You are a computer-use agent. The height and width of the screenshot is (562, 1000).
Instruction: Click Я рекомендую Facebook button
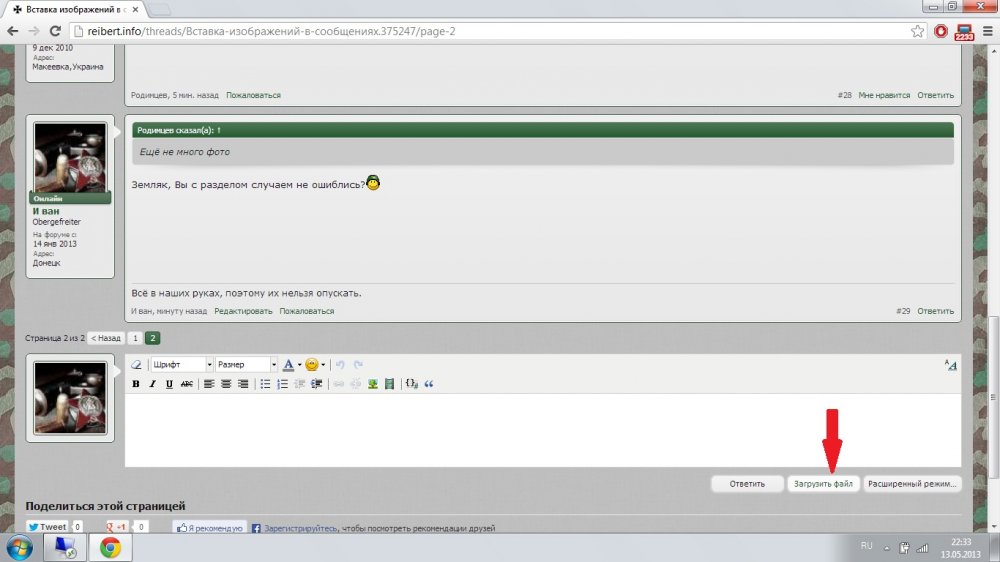click(x=210, y=528)
